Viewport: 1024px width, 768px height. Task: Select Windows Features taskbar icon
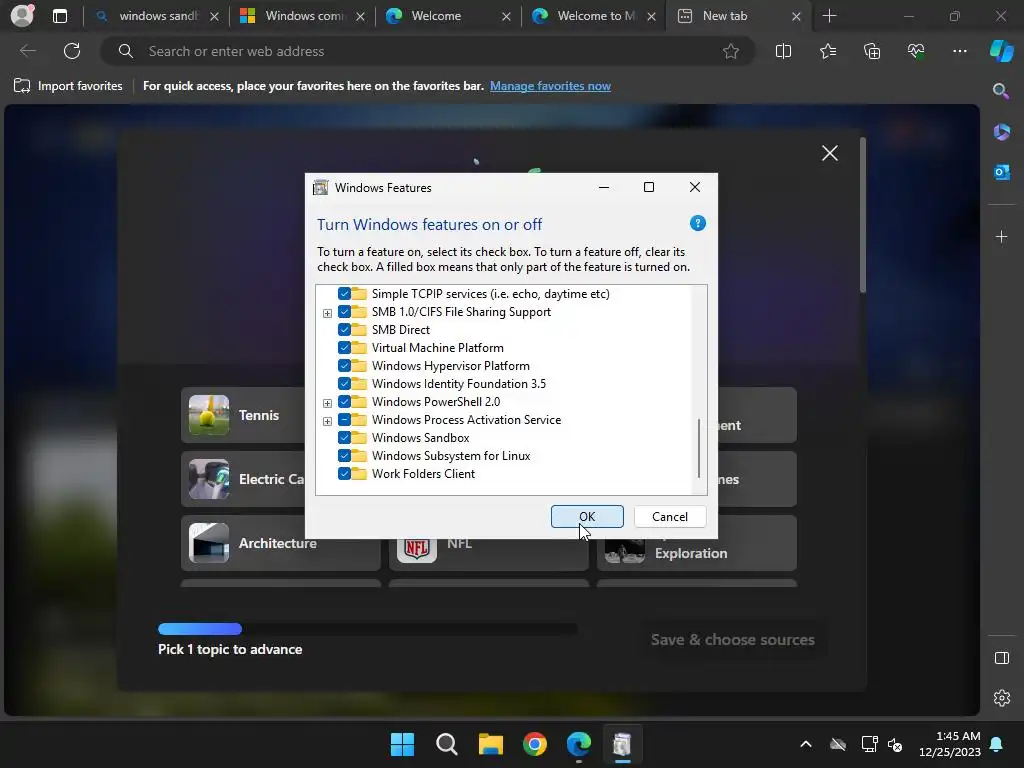622,744
